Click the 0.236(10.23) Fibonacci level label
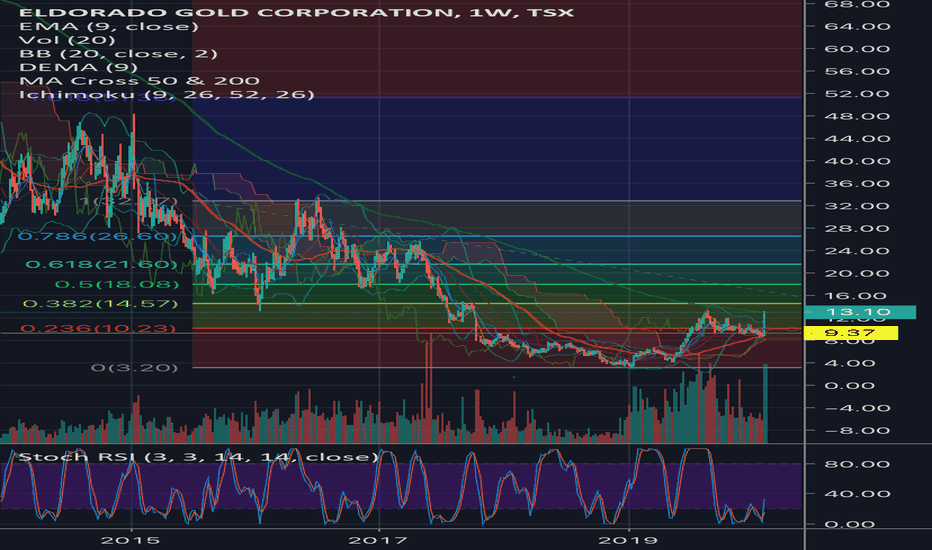 [98, 328]
